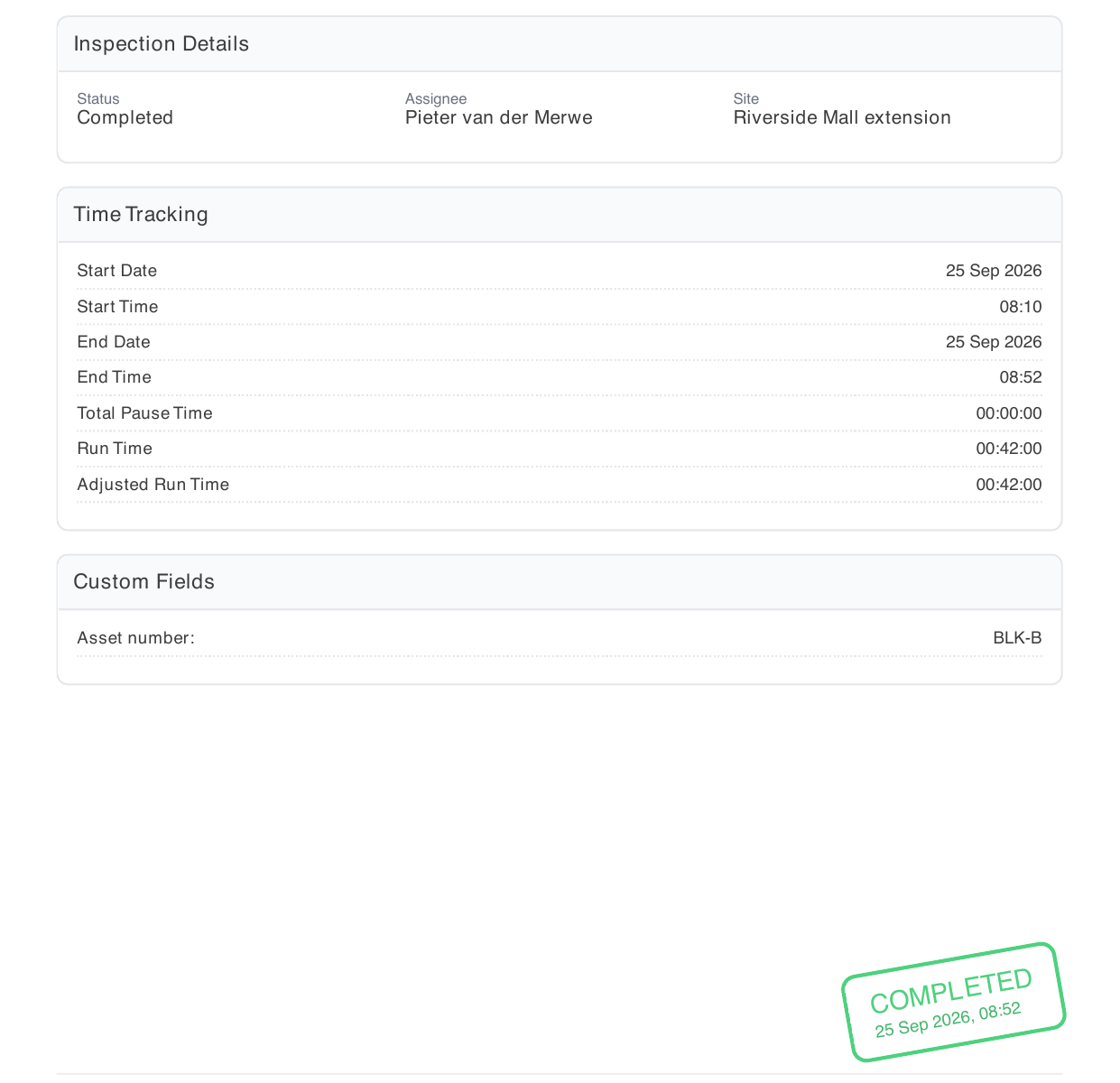The height and width of the screenshot is (1083, 1120).
Task: Click the "Time Tracking" section heading
Action: click(x=141, y=215)
